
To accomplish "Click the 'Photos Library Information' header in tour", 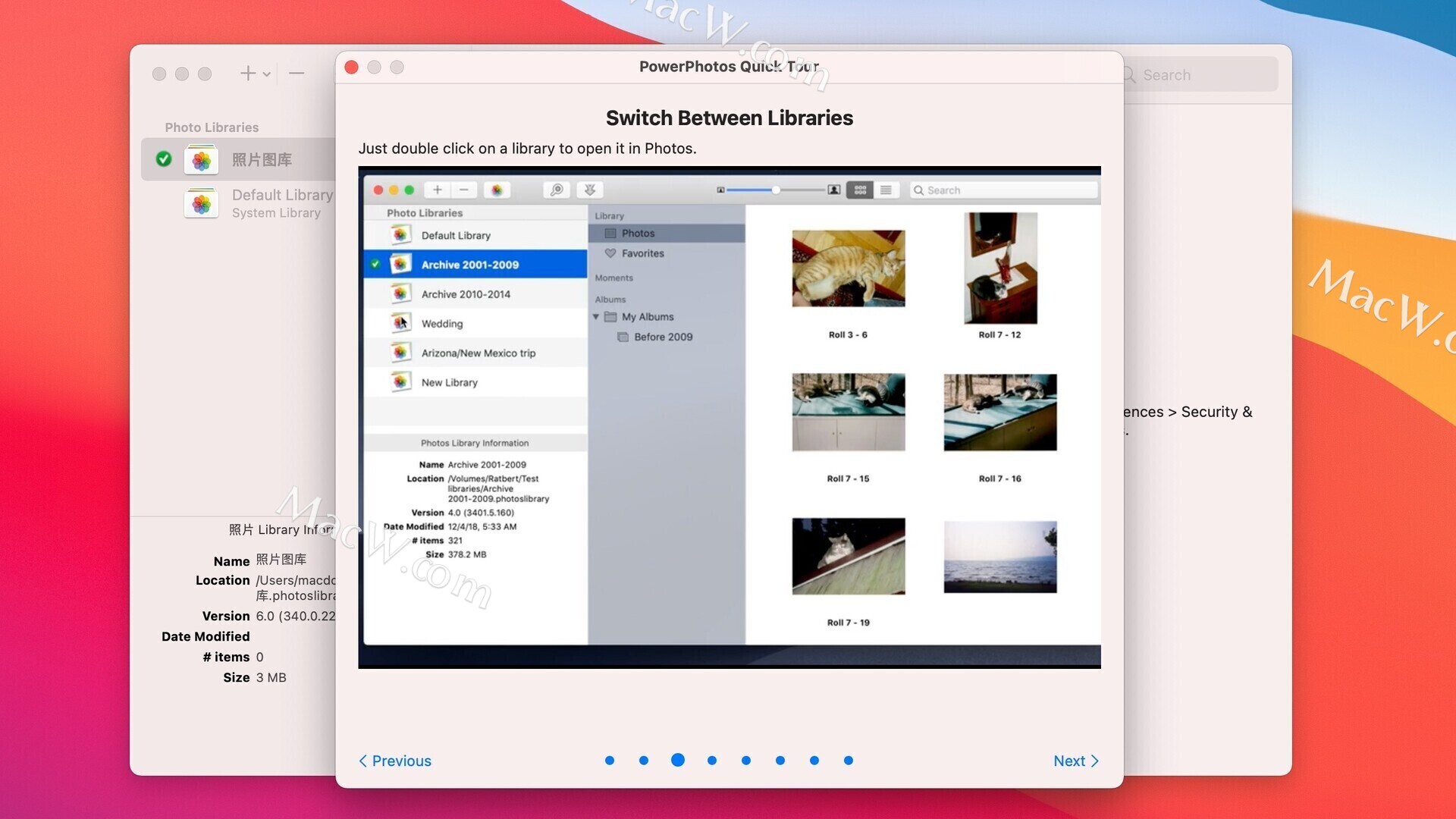I will pyautogui.click(x=475, y=443).
